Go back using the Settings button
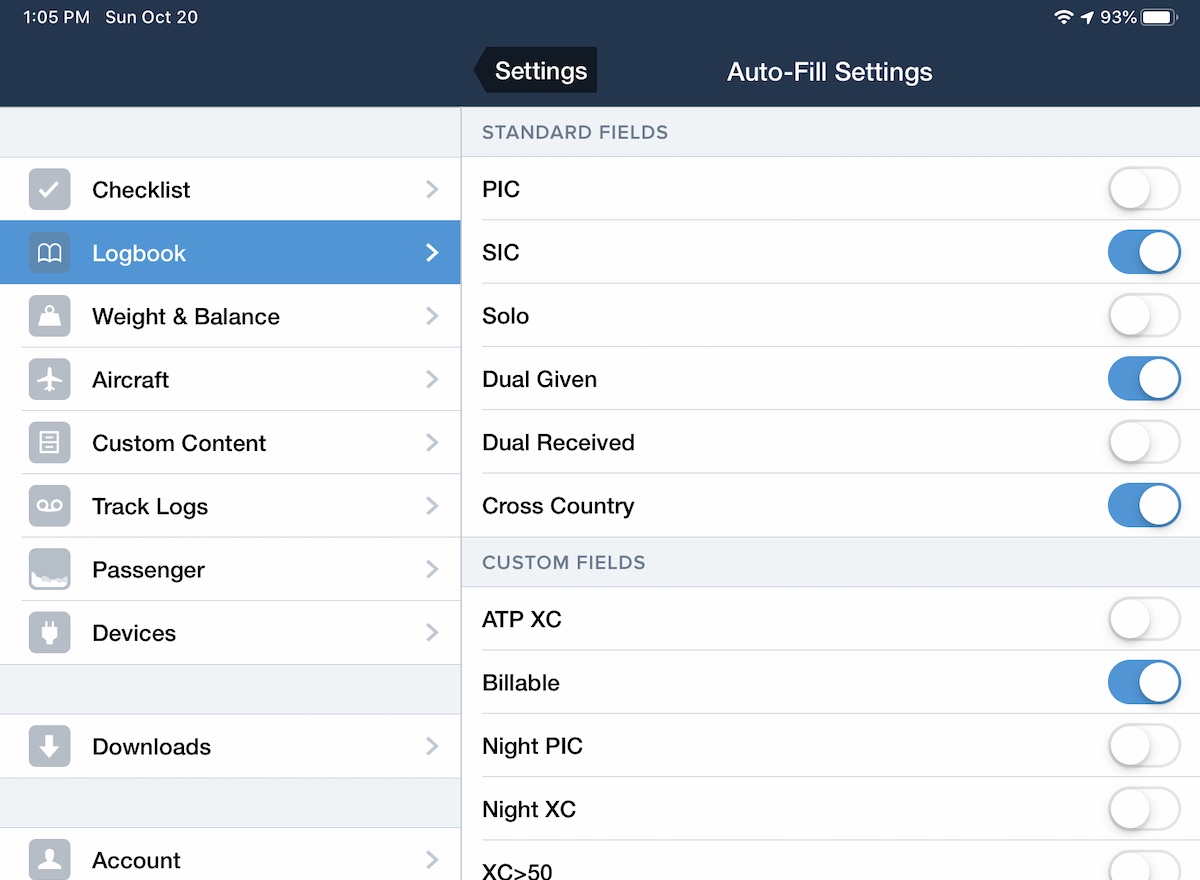The width and height of the screenshot is (1200, 880). (x=538, y=71)
